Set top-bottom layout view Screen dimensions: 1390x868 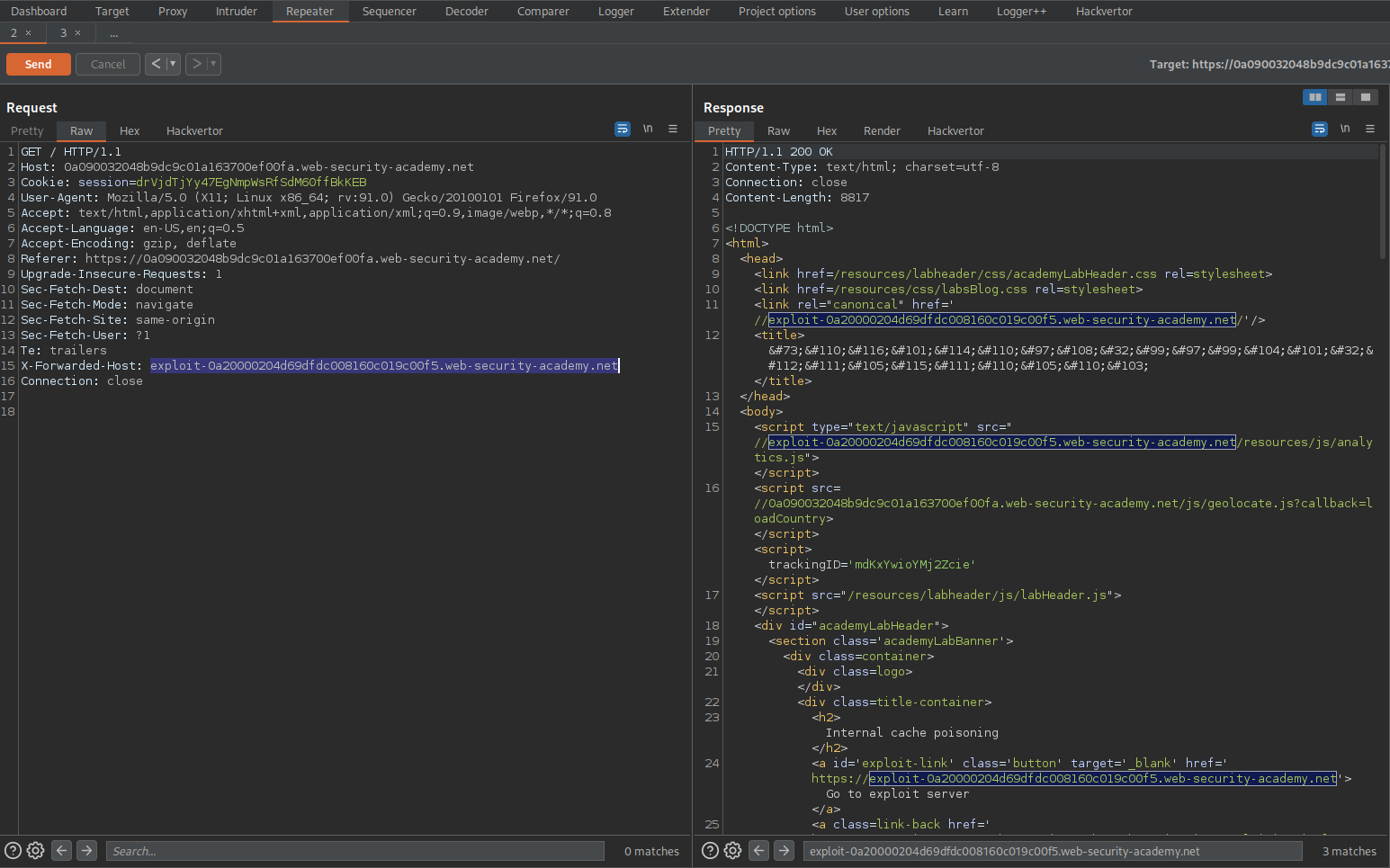(1341, 97)
